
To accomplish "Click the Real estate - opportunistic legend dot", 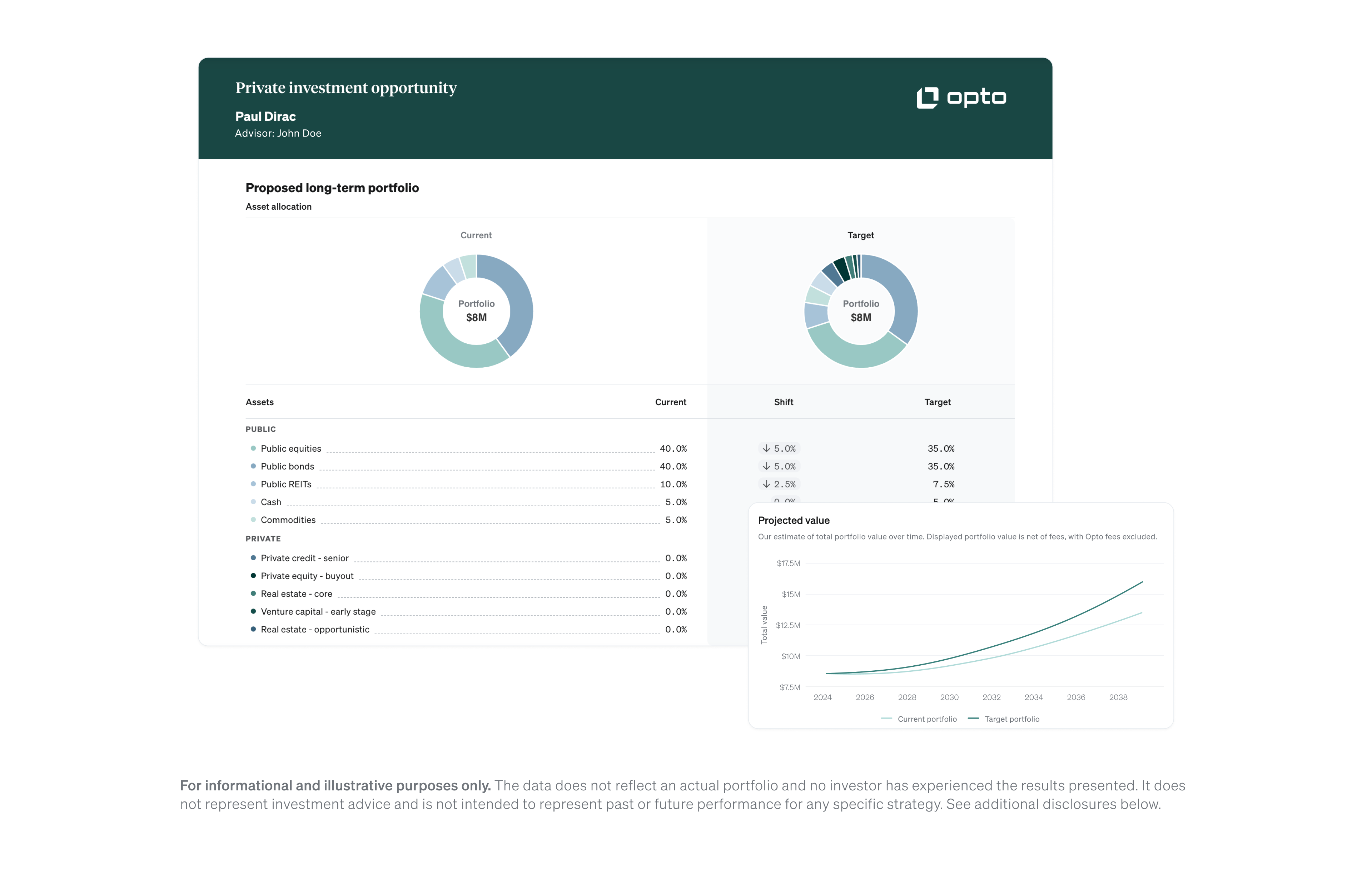I will click(253, 629).
